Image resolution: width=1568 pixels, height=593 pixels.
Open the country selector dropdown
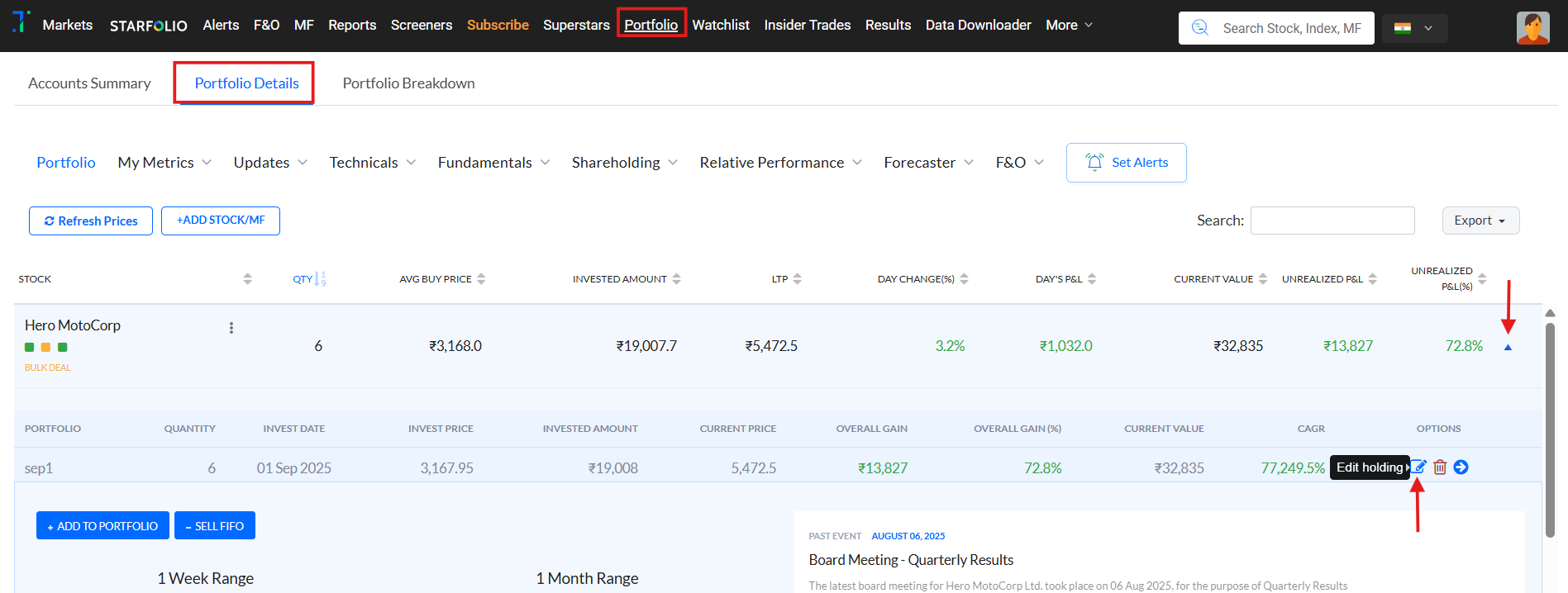(1414, 28)
